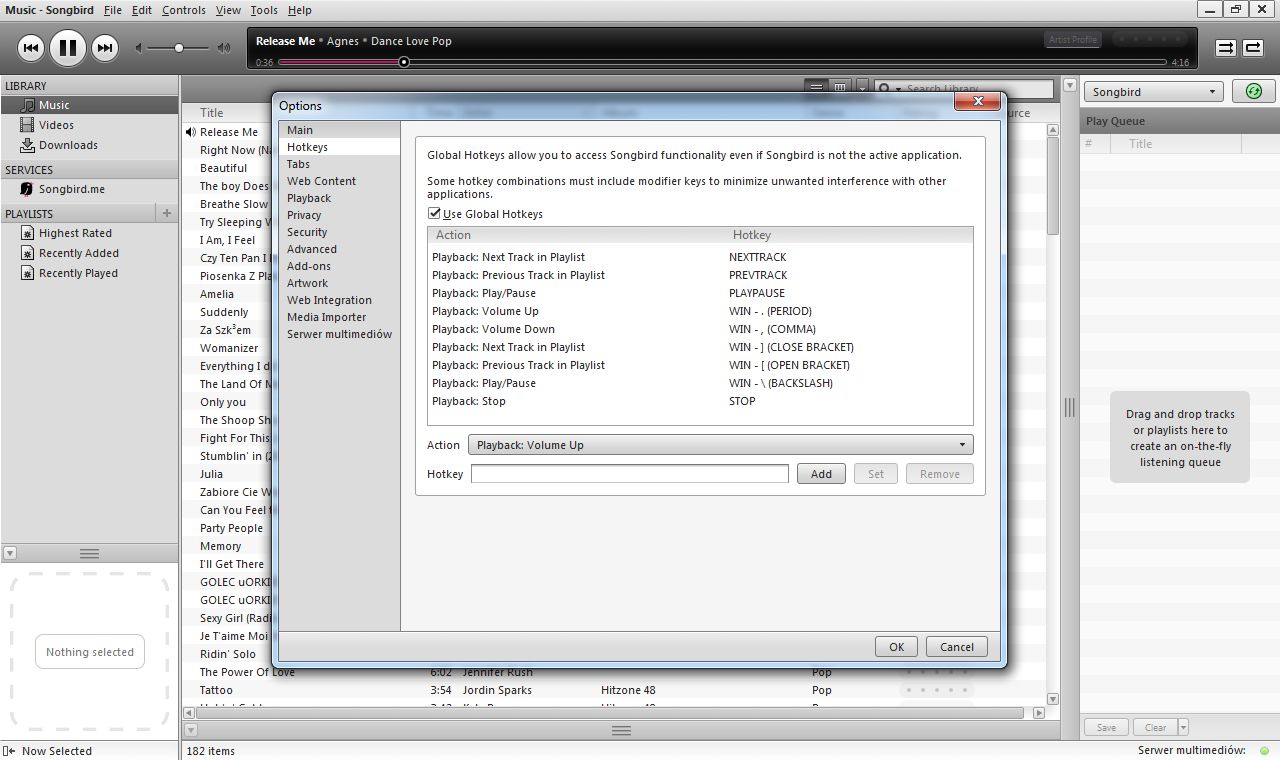Open the Controls menu
The height and width of the screenshot is (760, 1280).
184,10
